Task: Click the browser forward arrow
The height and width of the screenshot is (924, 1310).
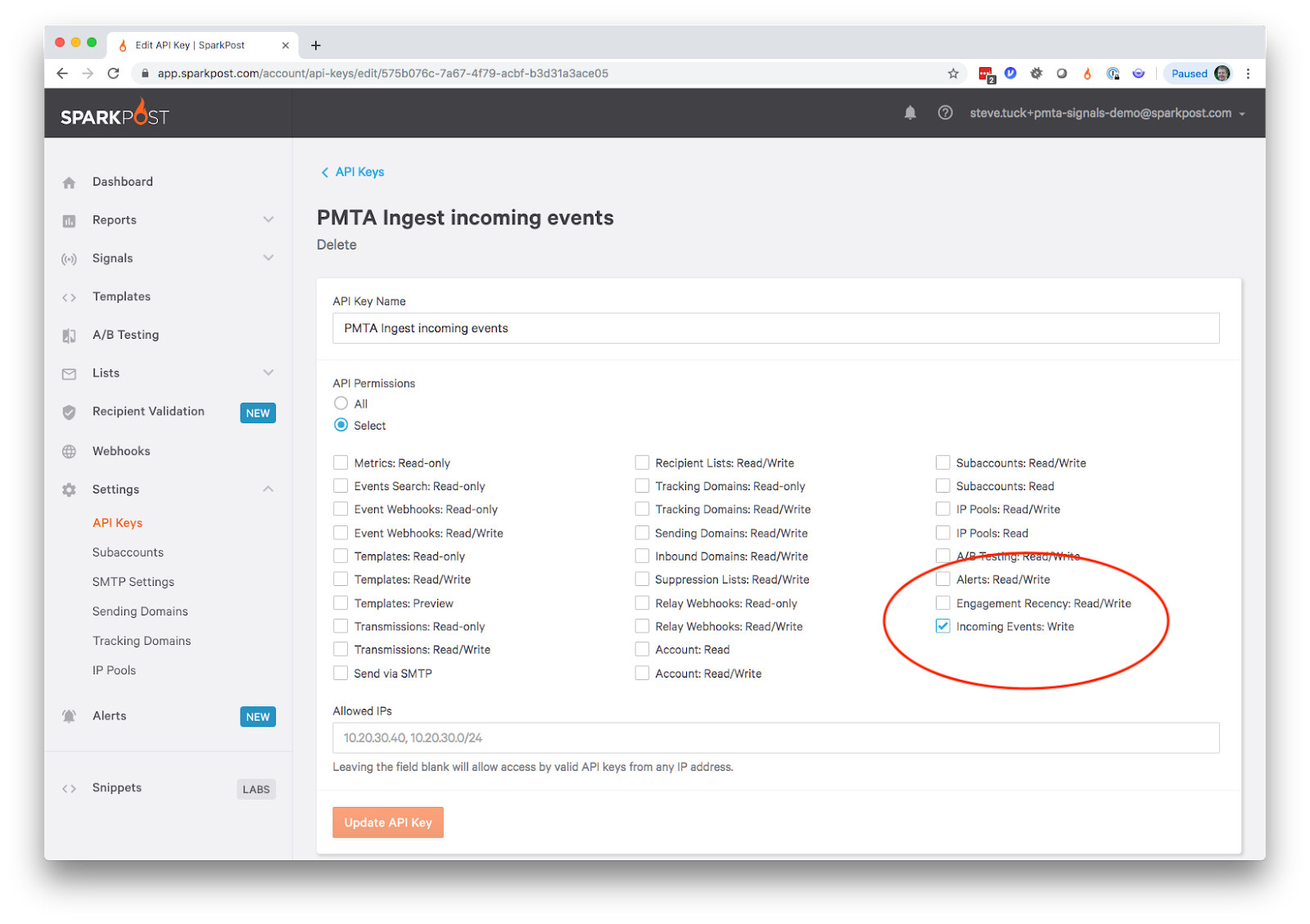Action: pyautogui.click(x=88, y=73)
